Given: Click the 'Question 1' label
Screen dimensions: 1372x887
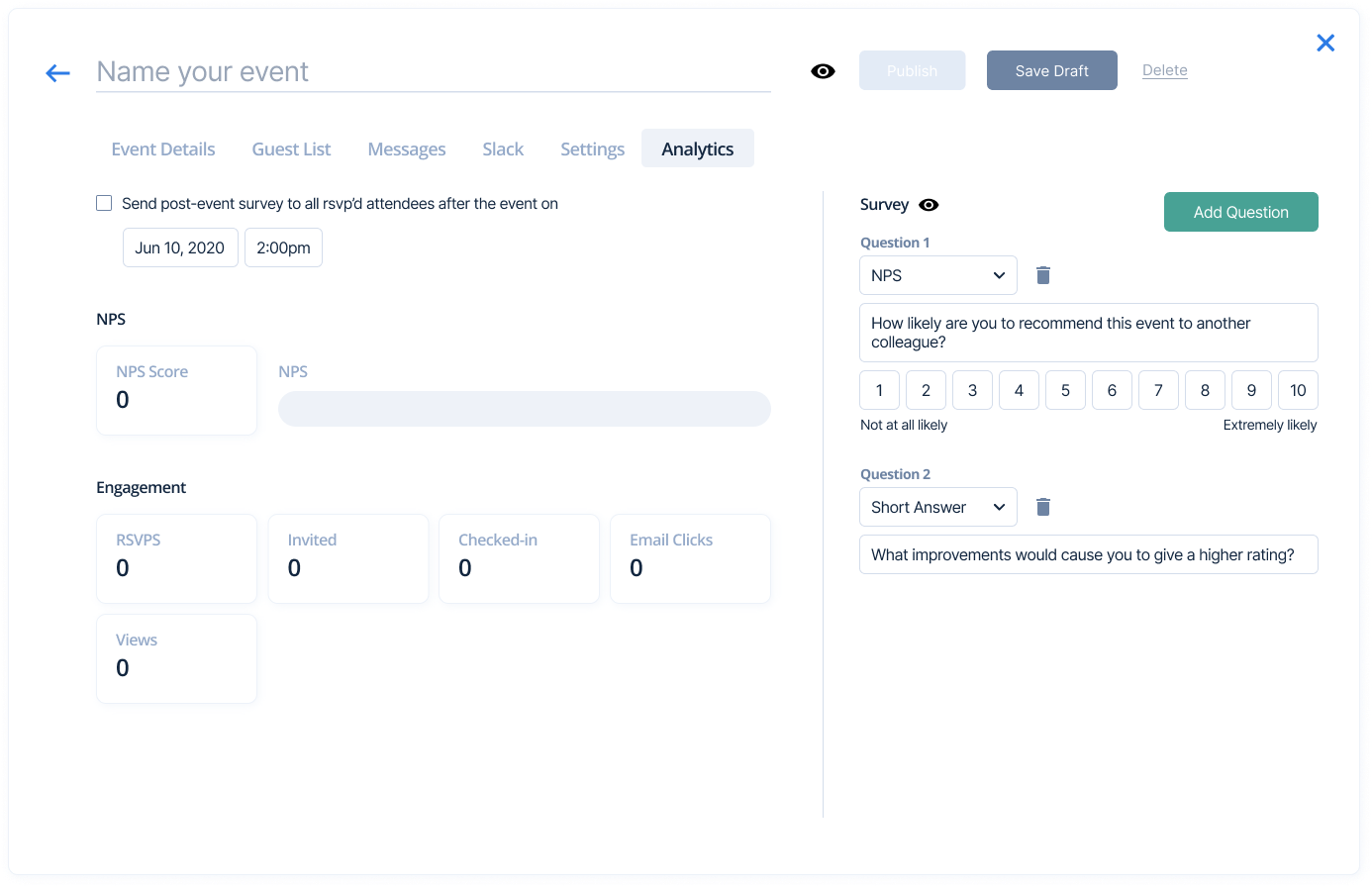Looking at the screenshot, I should (895, 243).
